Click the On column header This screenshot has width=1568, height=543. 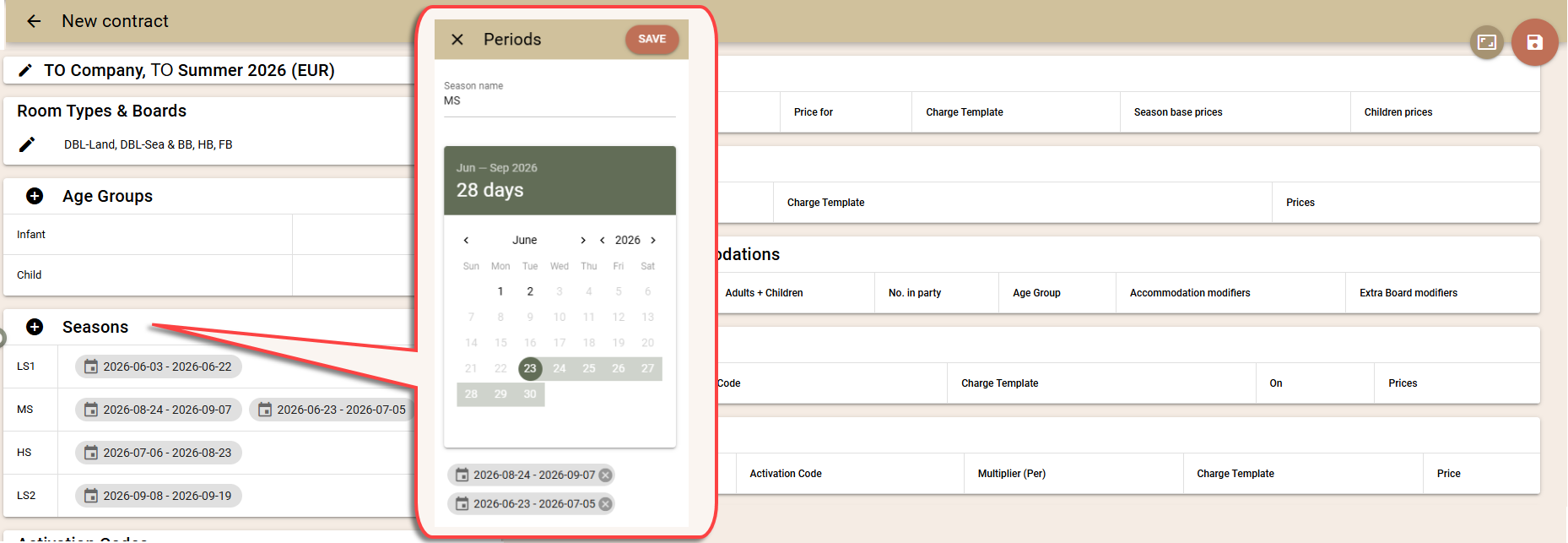[x=1276, y=383]
